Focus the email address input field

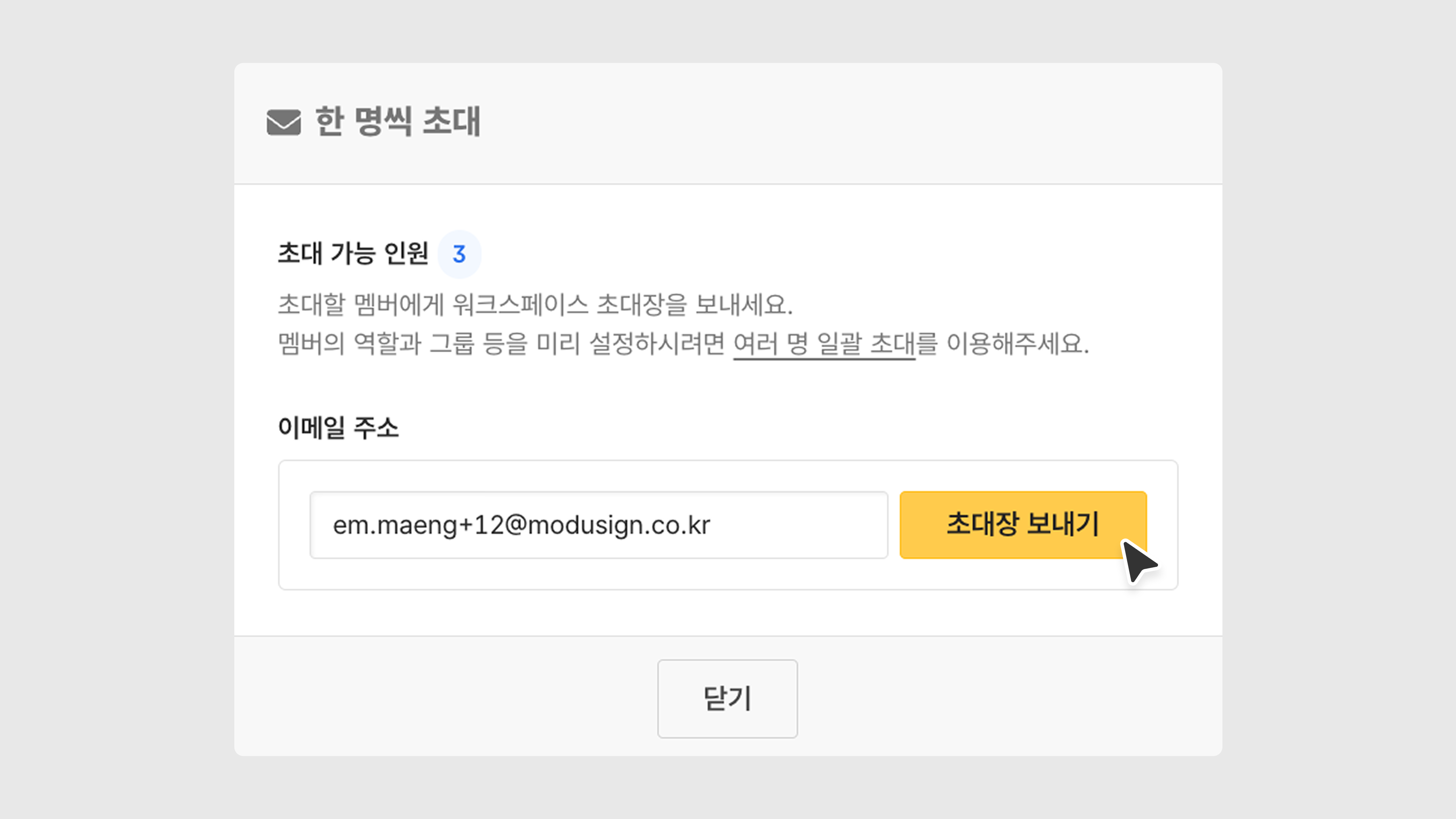598,524
